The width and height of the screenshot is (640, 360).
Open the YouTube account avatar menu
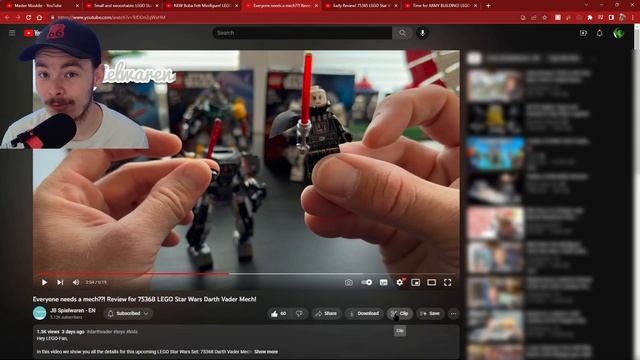click(618, 33)
